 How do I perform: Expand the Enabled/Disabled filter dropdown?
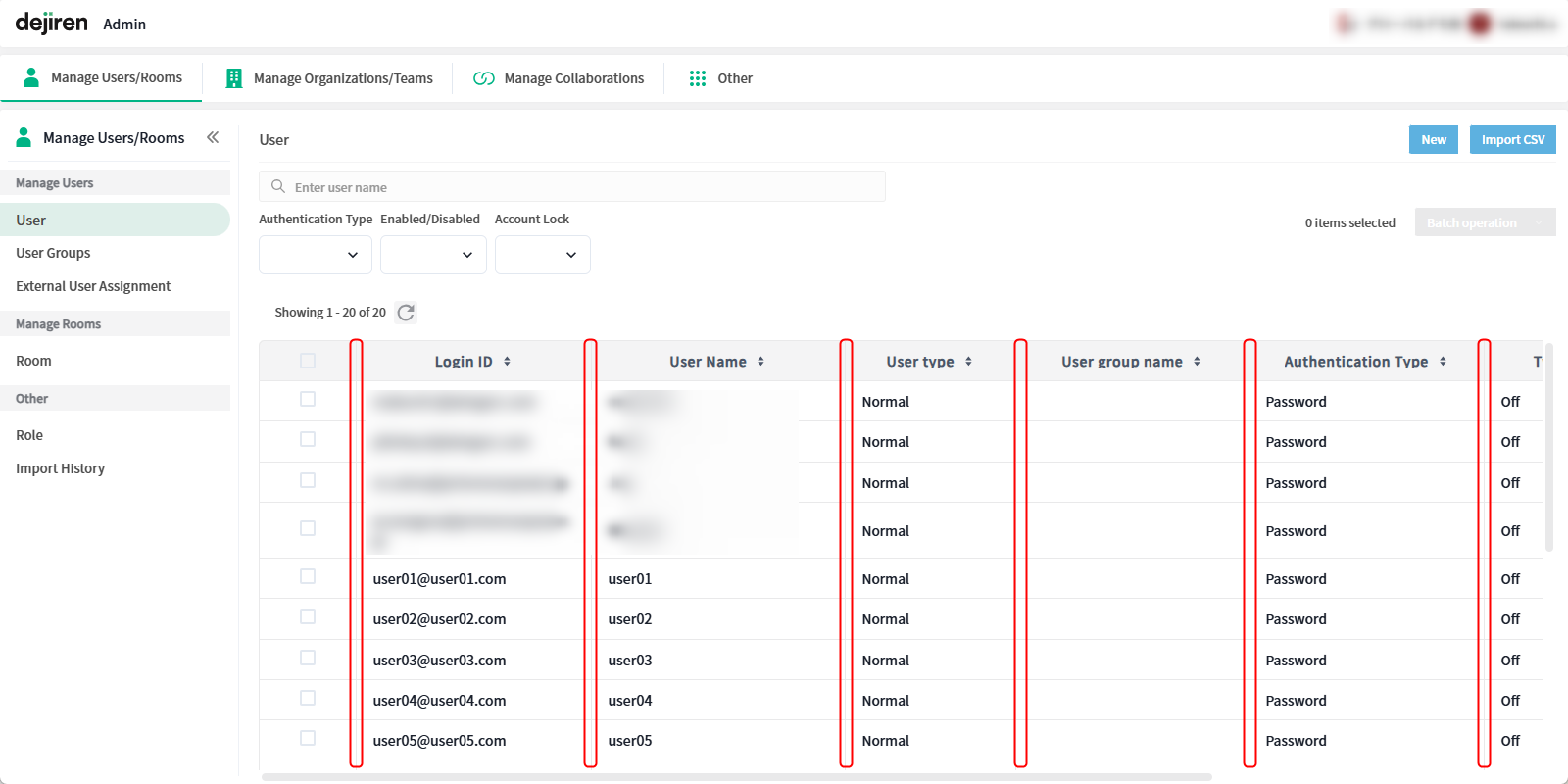coord(433,255)
